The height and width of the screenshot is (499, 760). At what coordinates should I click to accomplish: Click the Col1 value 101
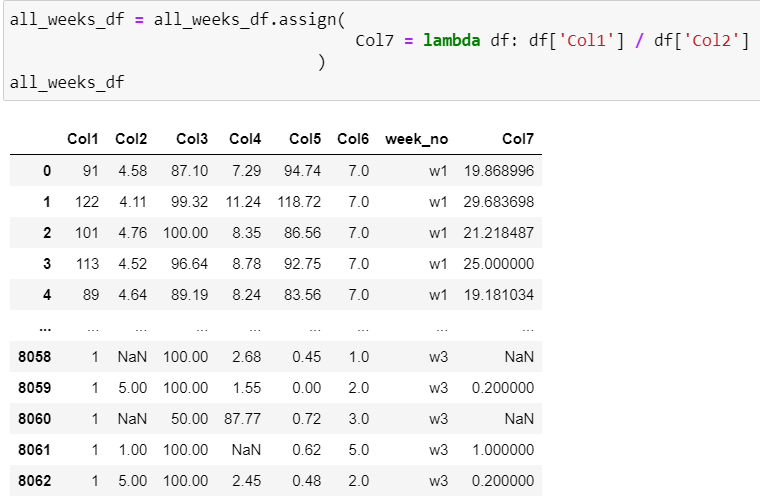point(87,233)
